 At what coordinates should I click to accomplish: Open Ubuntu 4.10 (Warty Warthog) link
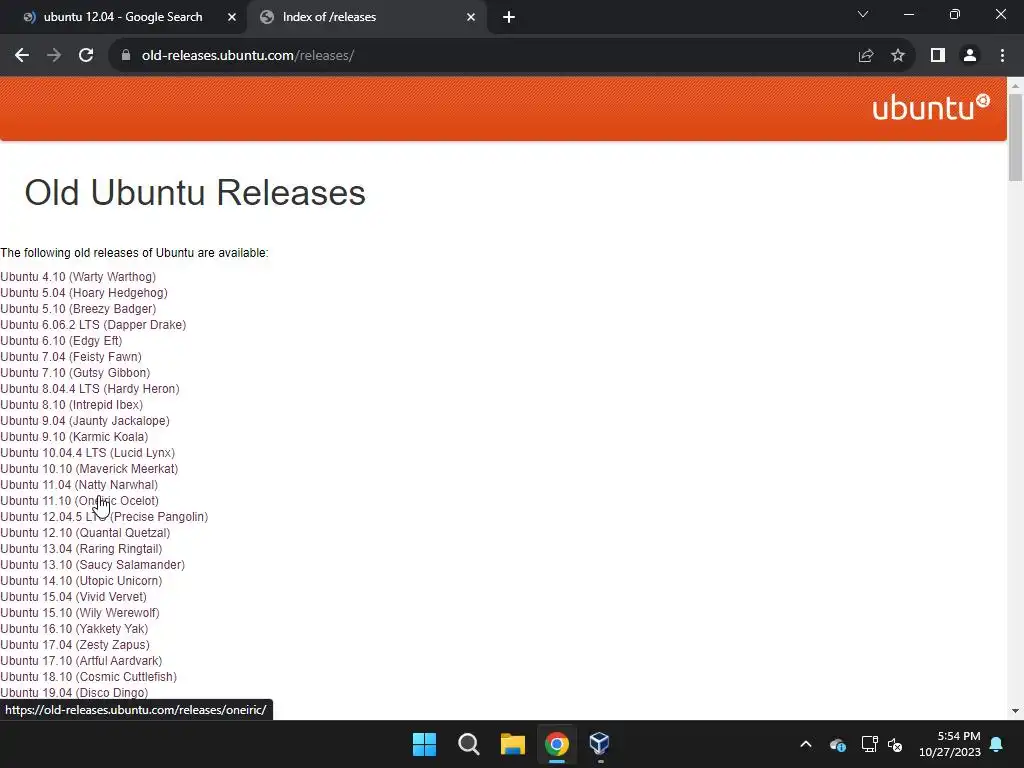click(x=78, y=277)
